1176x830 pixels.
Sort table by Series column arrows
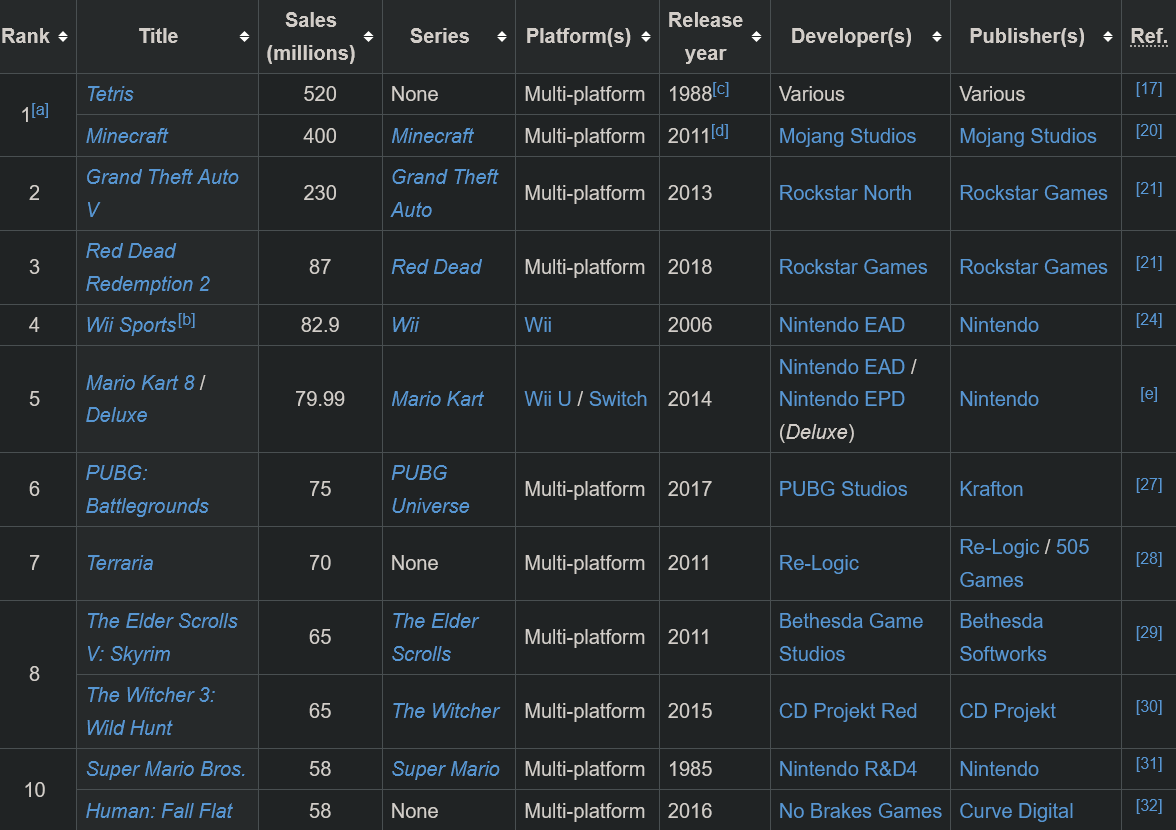pos(502,37)
